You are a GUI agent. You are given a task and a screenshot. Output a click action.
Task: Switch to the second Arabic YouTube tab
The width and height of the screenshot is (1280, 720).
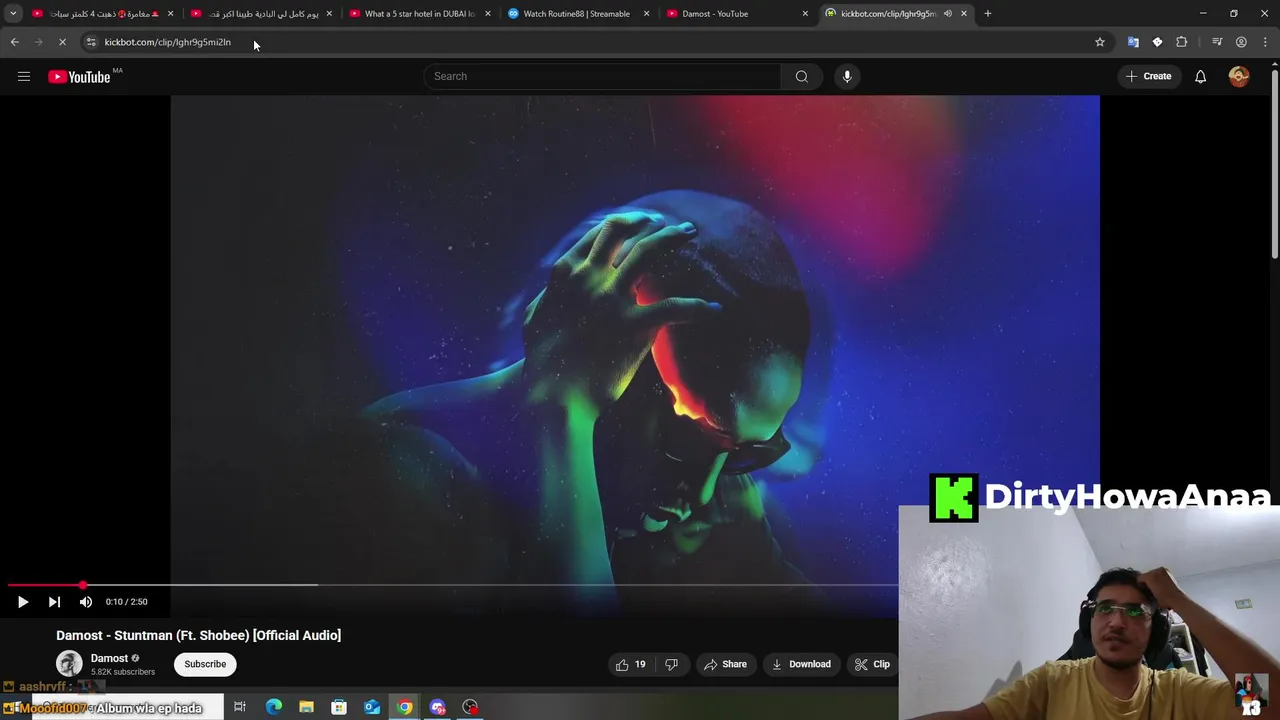point(263,14)
